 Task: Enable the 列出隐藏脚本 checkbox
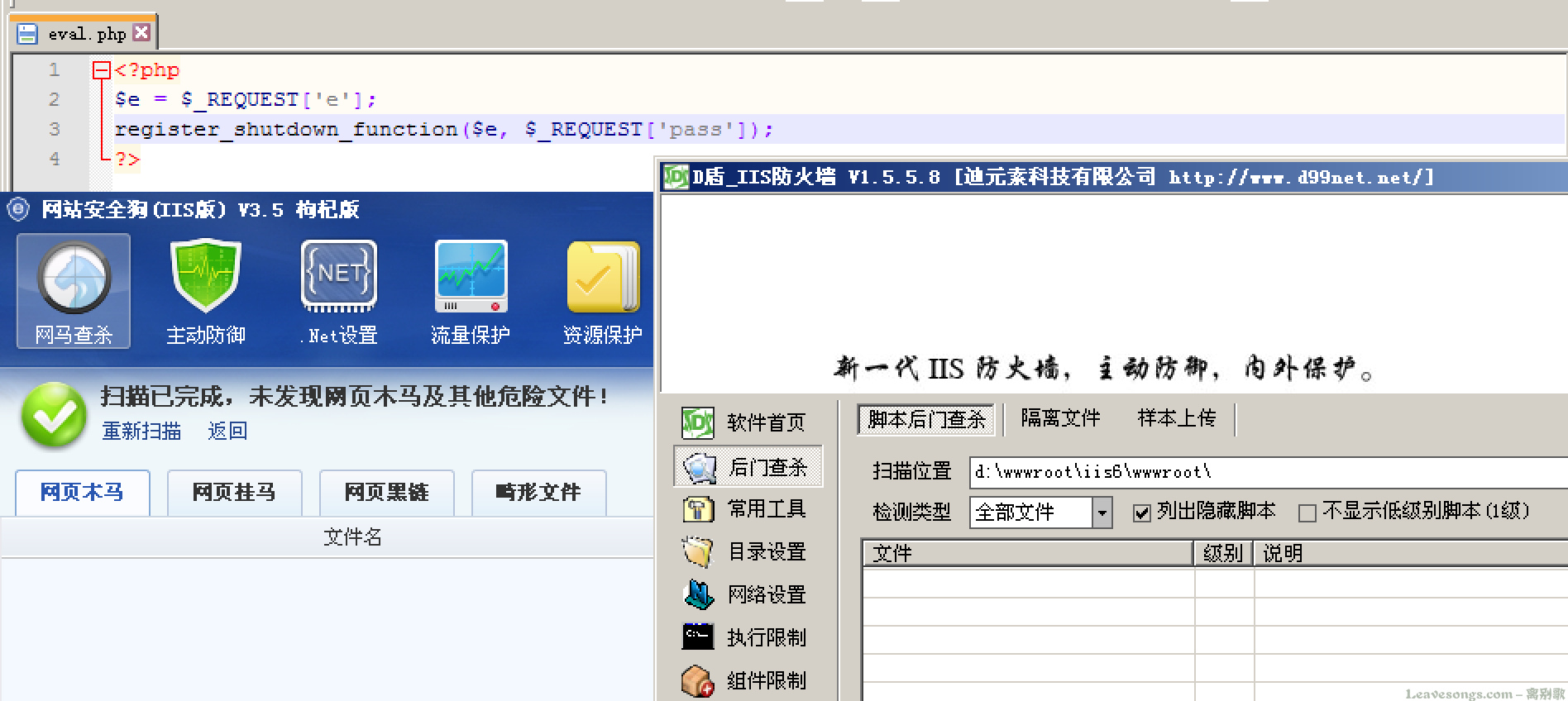(x=1142, y=513)
